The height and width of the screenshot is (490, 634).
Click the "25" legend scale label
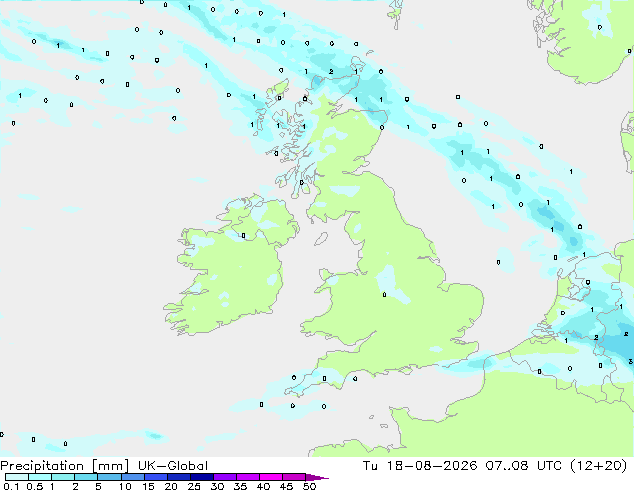pyautogui.click(x=194, y=486)
